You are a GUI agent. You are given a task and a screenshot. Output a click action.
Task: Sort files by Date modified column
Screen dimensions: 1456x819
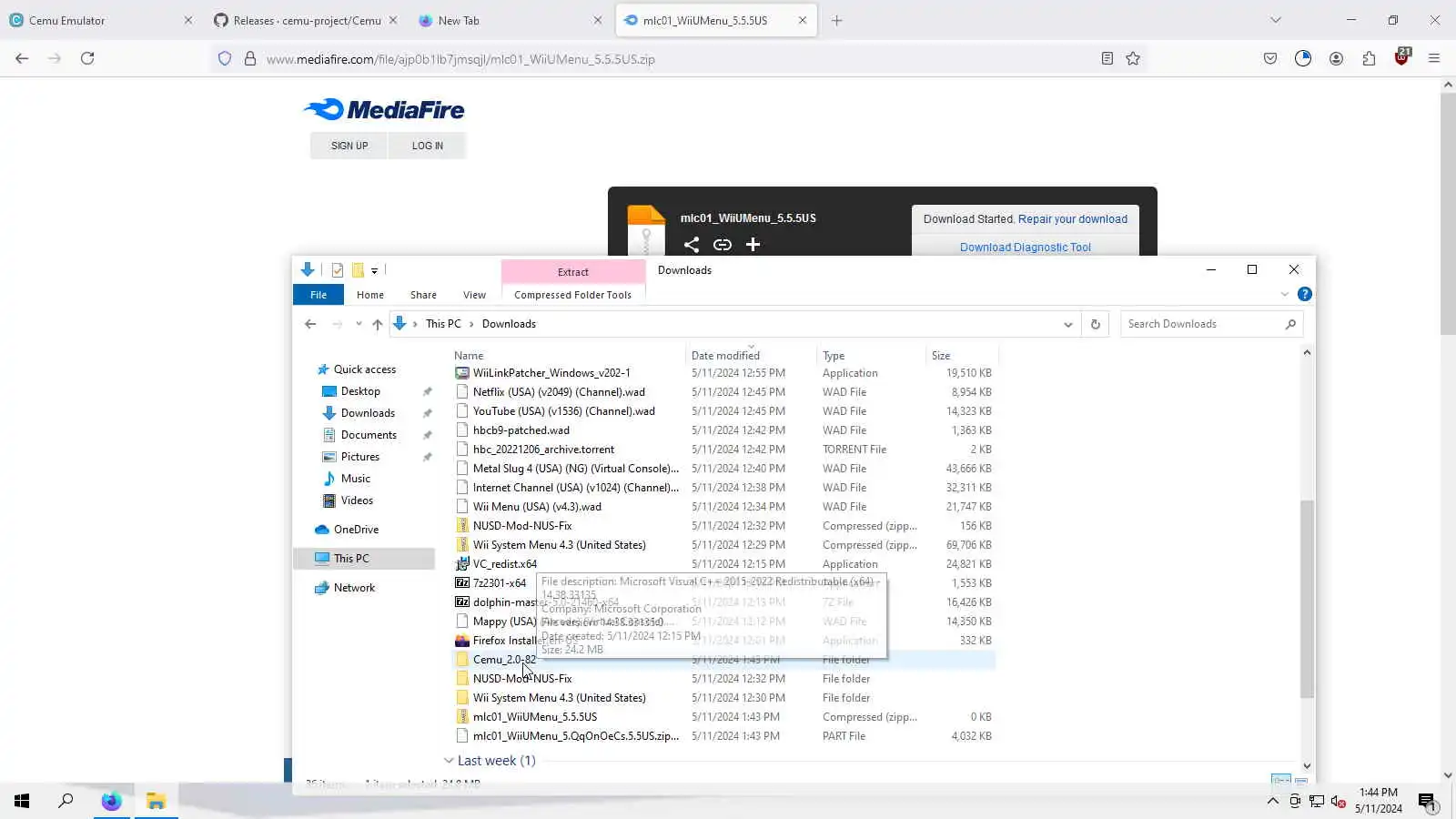point(725,356)
